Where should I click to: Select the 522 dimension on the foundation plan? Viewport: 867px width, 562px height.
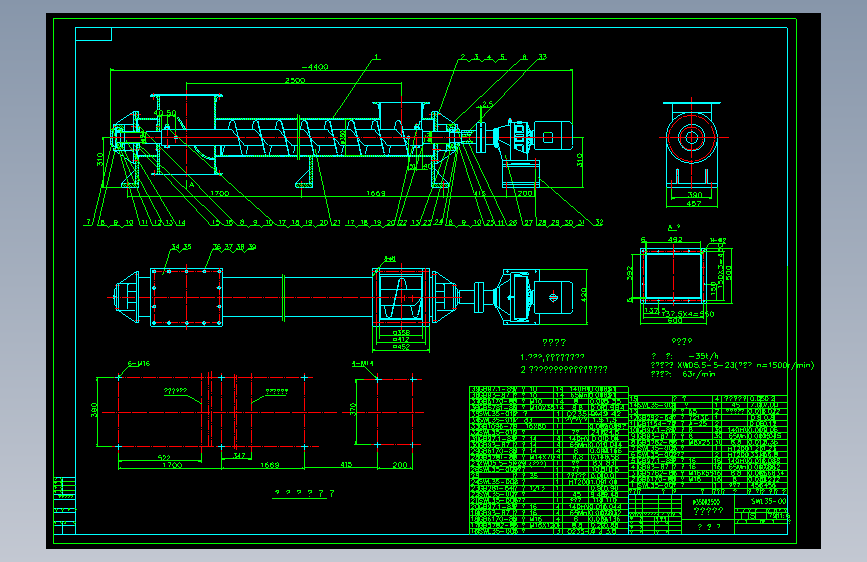pyautogui.click(x=164, y=457)
